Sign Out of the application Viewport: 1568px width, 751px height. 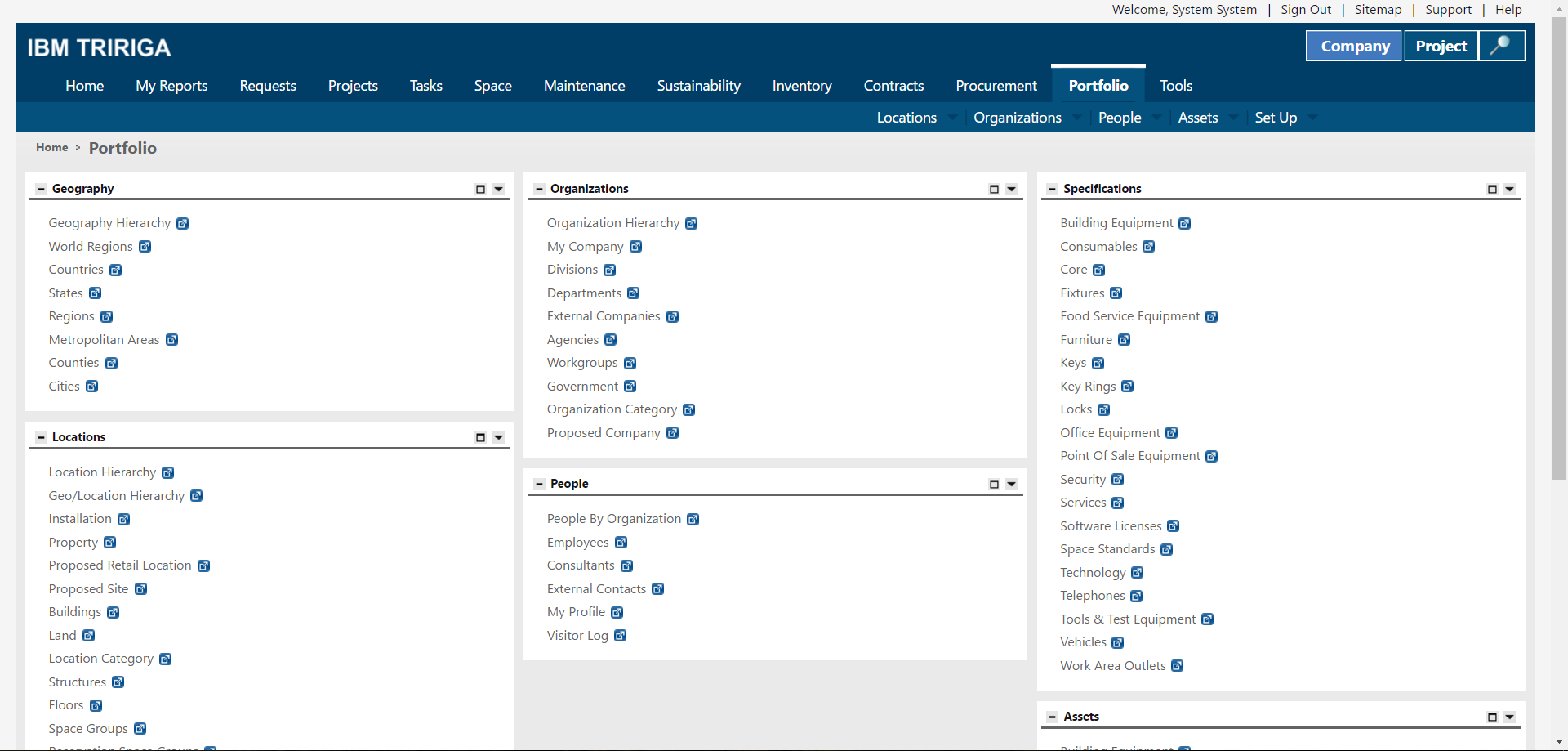1306,10
